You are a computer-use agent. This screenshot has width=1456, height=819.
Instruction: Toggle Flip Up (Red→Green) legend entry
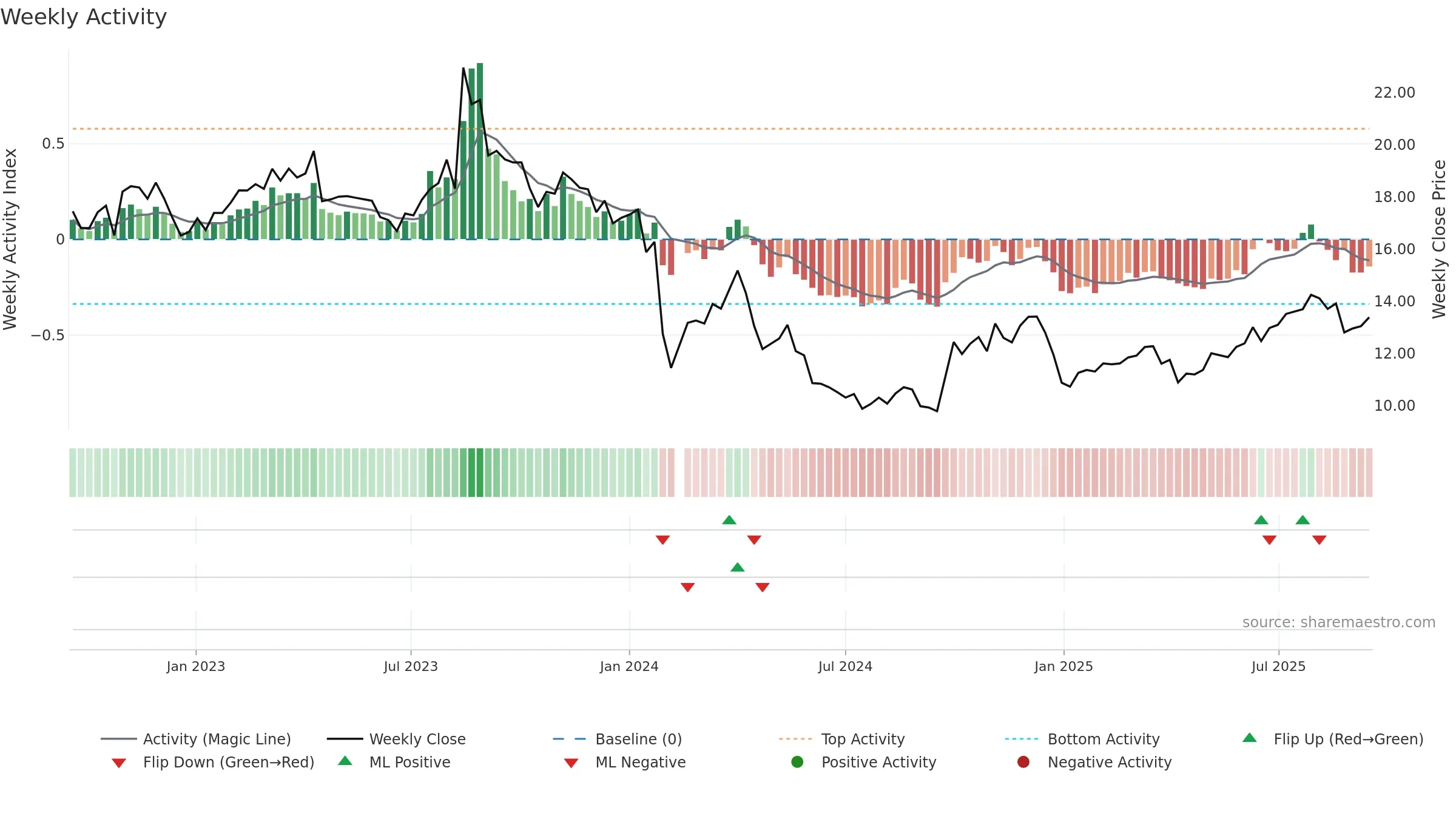(x=1332, y=739)
